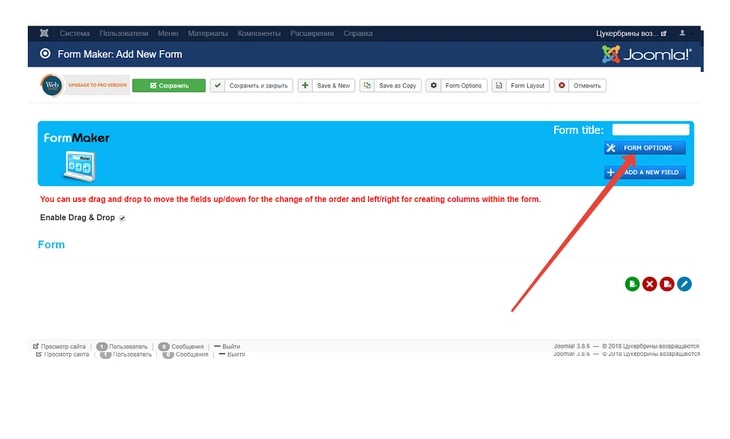This screenshot has width=730, height=439.
Task: Click the FormMaker monitor illustration
Action: [x=80, y=166]
